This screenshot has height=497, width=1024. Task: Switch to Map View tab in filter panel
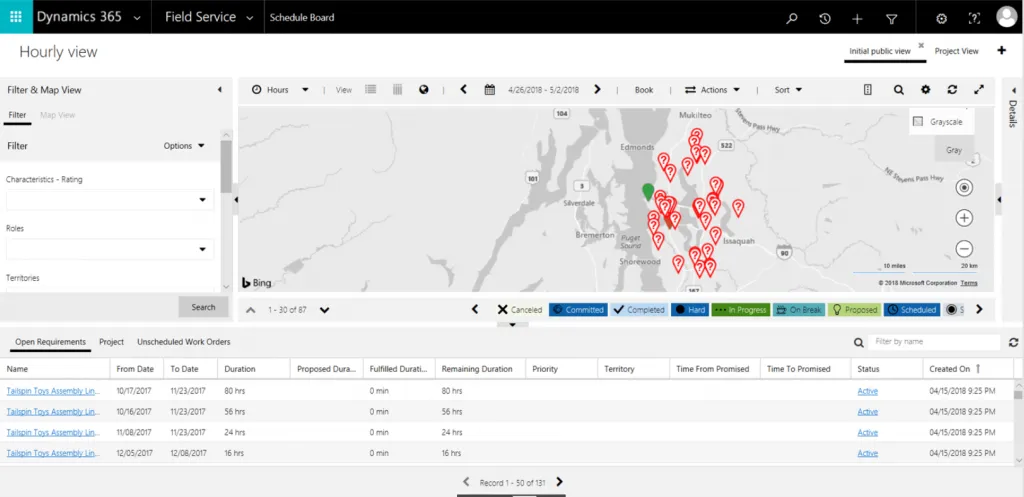click(x=57, y=115)
